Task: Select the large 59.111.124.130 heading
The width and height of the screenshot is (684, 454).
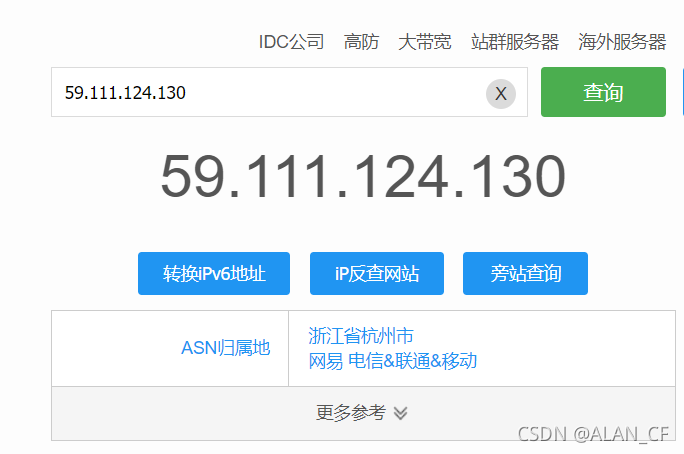Action: click(363, 176)
